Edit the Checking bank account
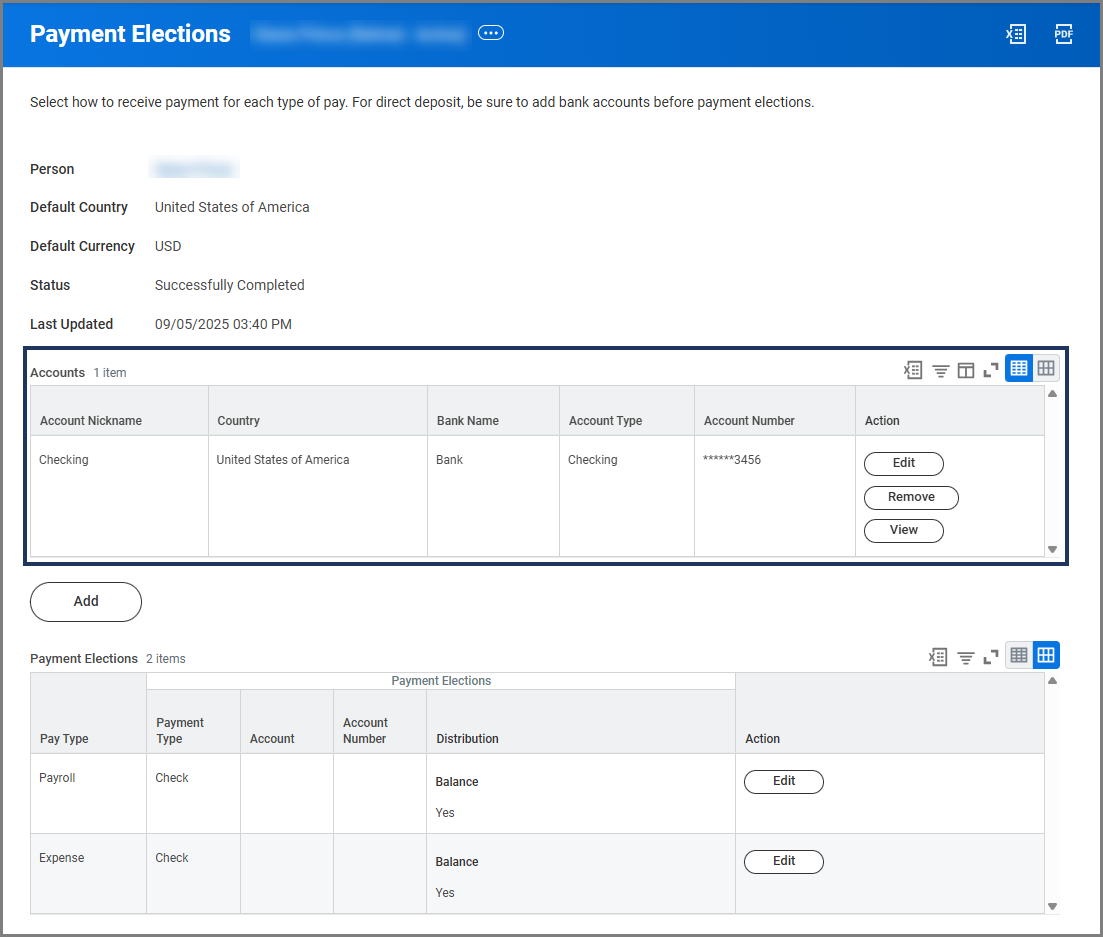 click(x=904, y=464)
